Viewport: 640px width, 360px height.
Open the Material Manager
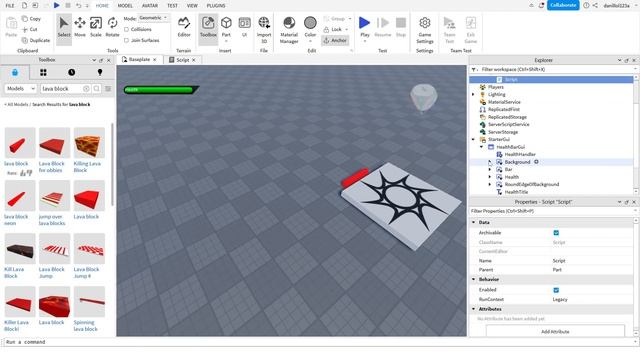pyautogui.click(x=289, y=30)
